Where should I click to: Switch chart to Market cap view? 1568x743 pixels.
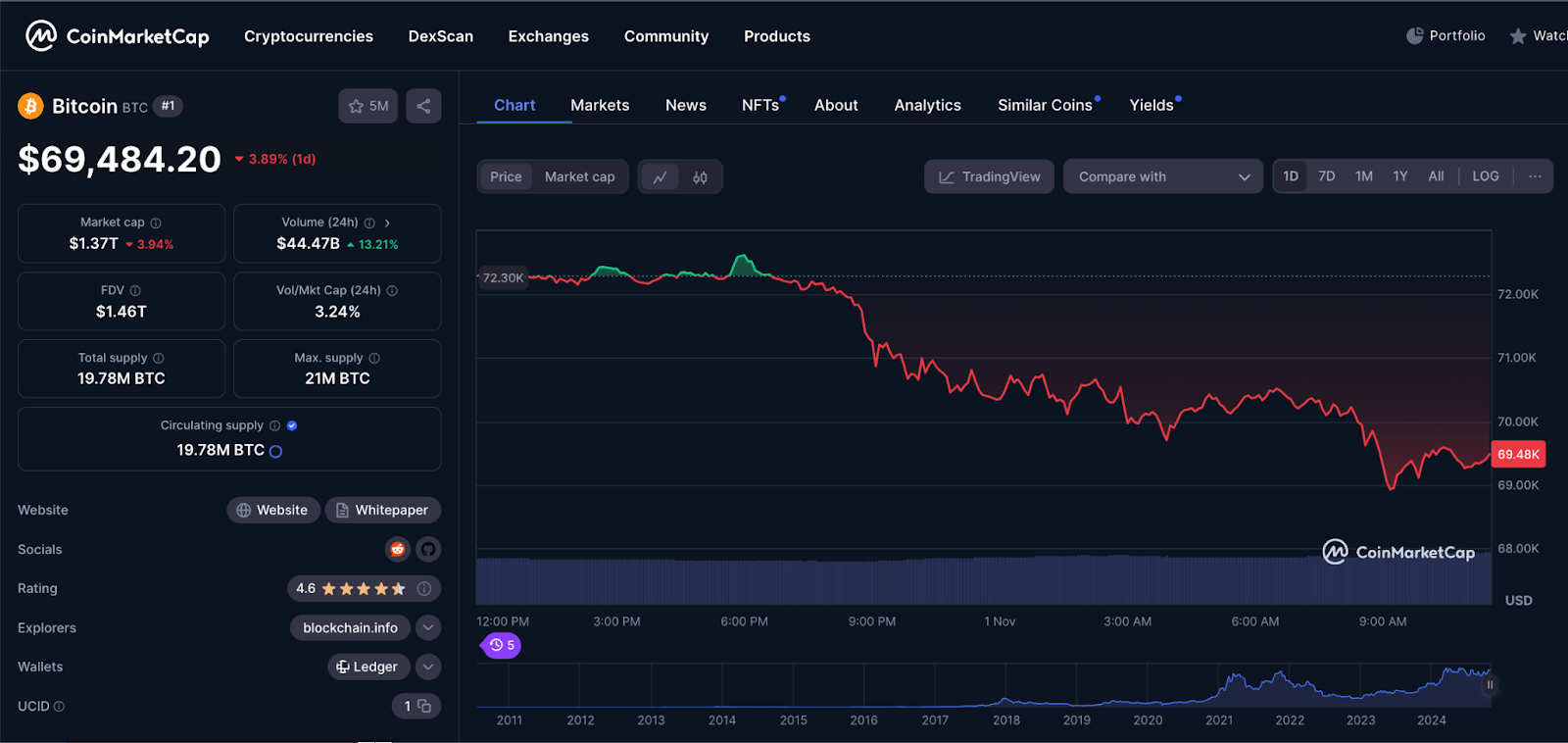pos(580,176)
